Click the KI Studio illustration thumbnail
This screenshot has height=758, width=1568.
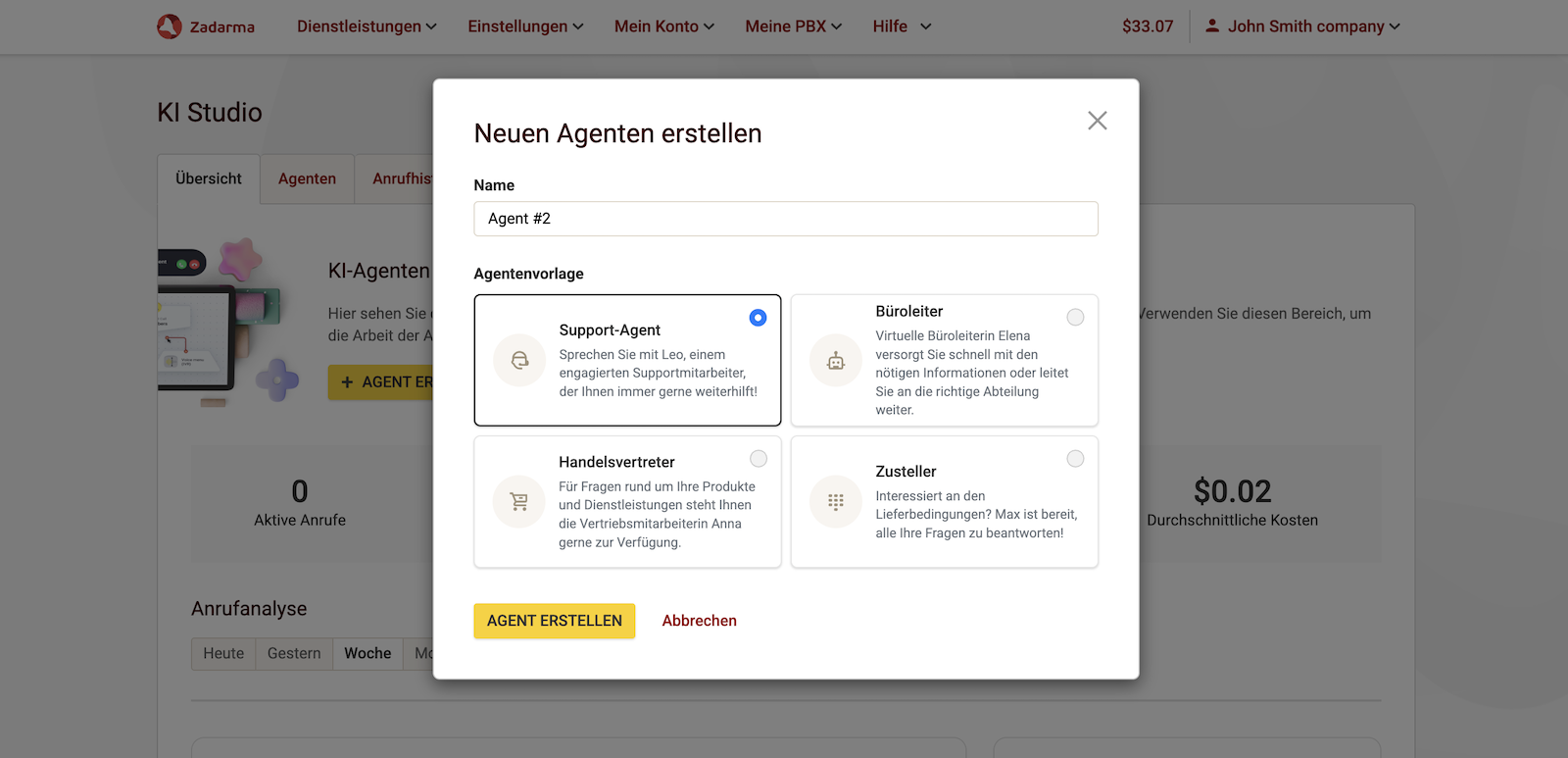[x=228, y=322]
